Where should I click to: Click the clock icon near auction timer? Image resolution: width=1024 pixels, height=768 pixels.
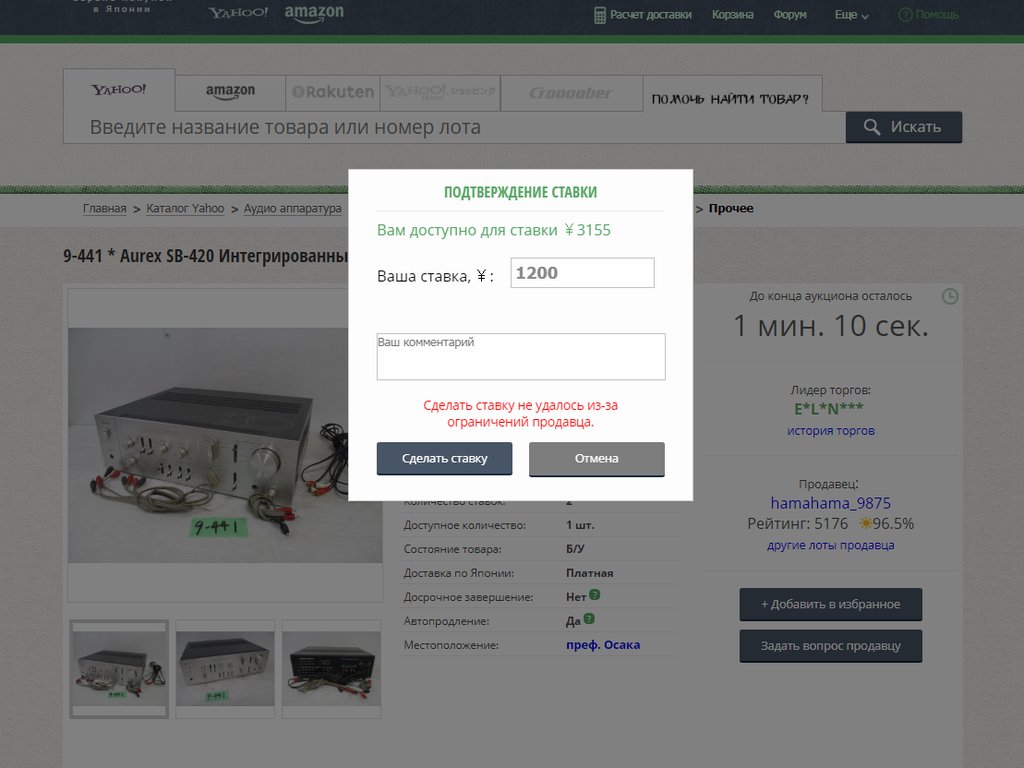tap(950, 296)
